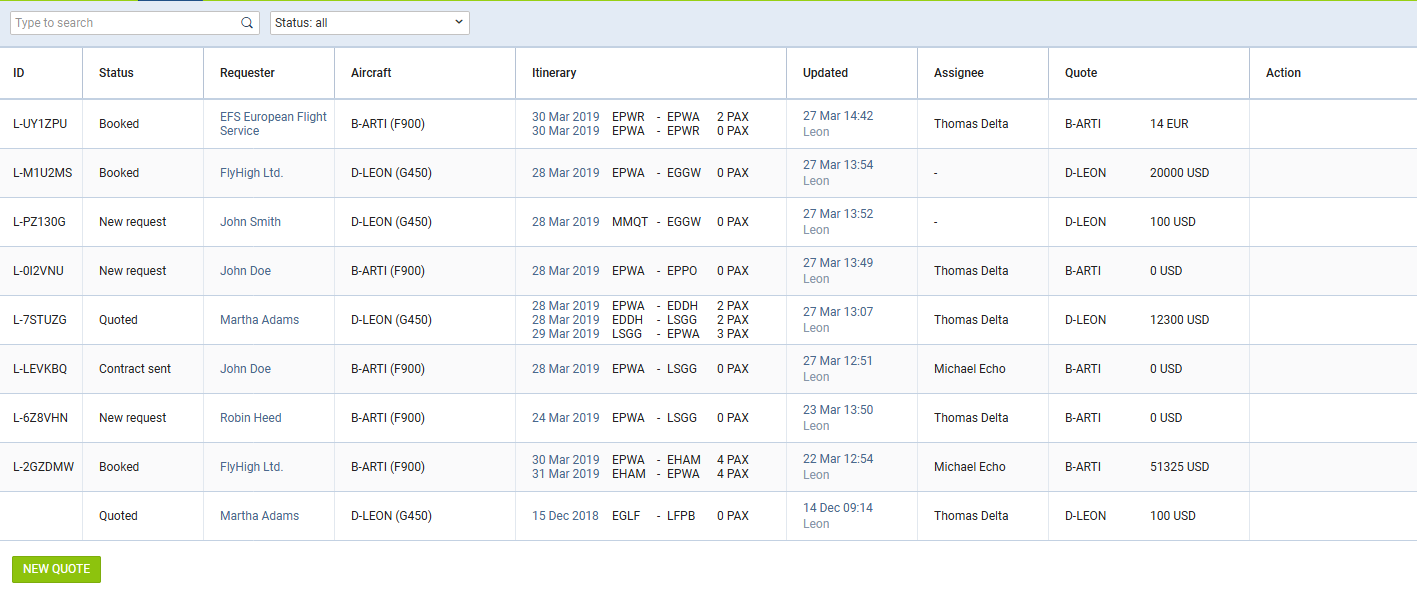The height and width of the screenshot is (594, 1417).
Task: Open John Doe in row L-0I2VNU
Action: [245, 271]
